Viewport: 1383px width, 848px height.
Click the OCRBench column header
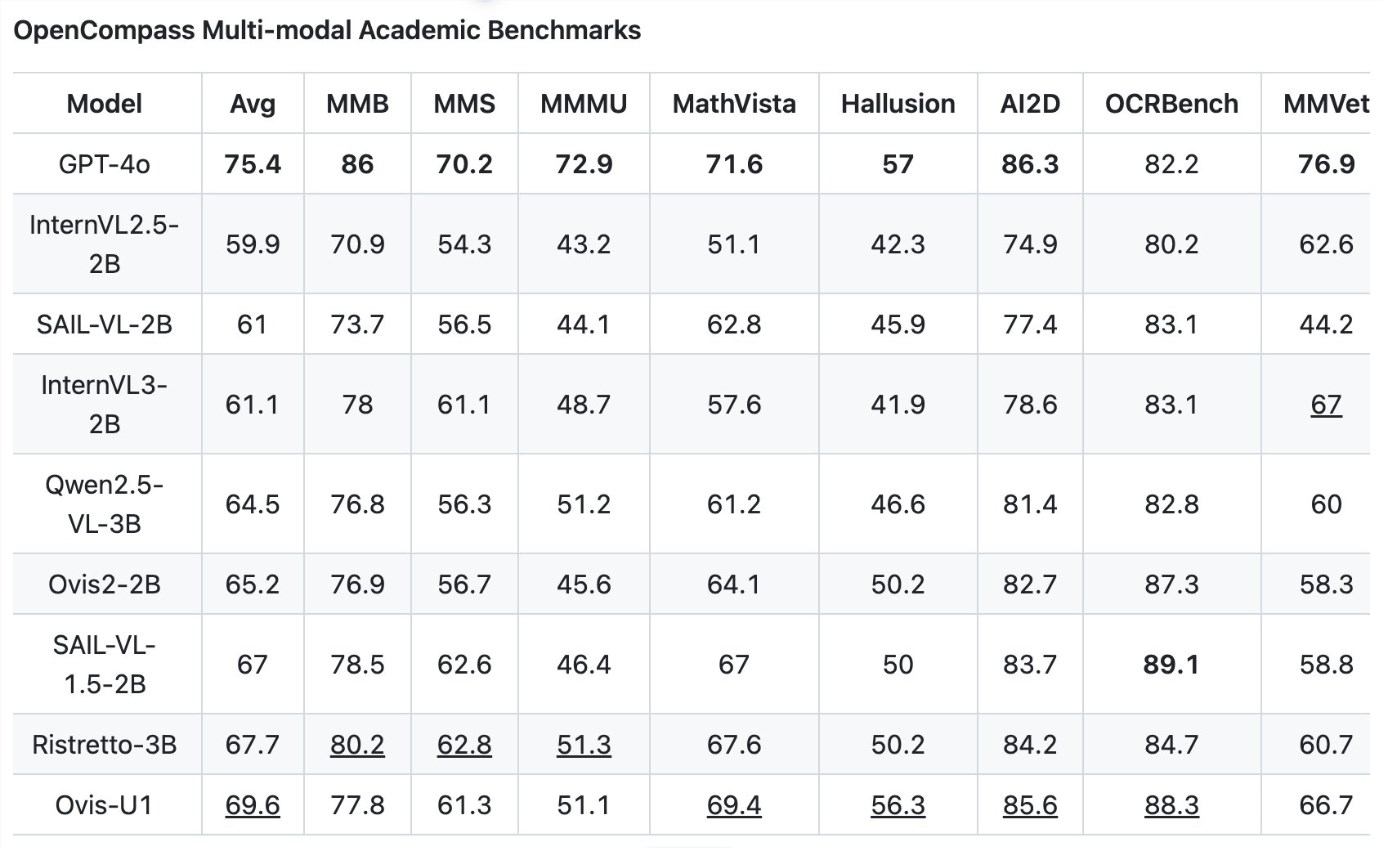click(x=1171, y=104)
